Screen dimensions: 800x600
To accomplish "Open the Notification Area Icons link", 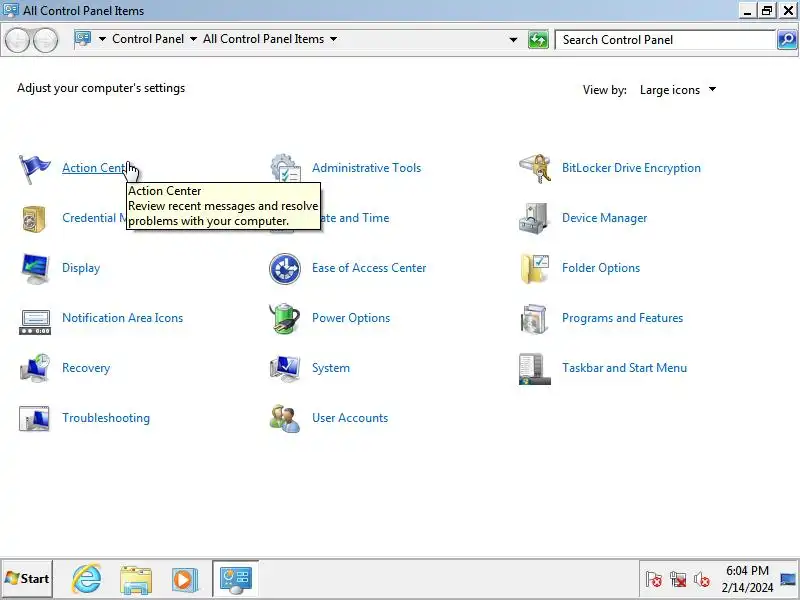I will [x=122, y=318].
